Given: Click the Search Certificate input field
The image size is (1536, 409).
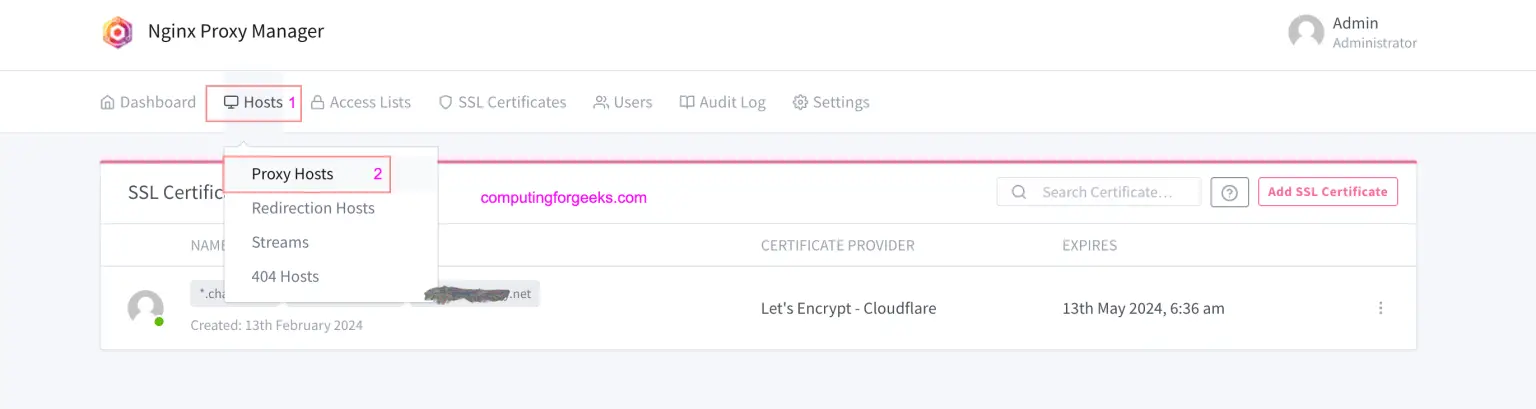Looking at the screenshot, I should 1110,192.
